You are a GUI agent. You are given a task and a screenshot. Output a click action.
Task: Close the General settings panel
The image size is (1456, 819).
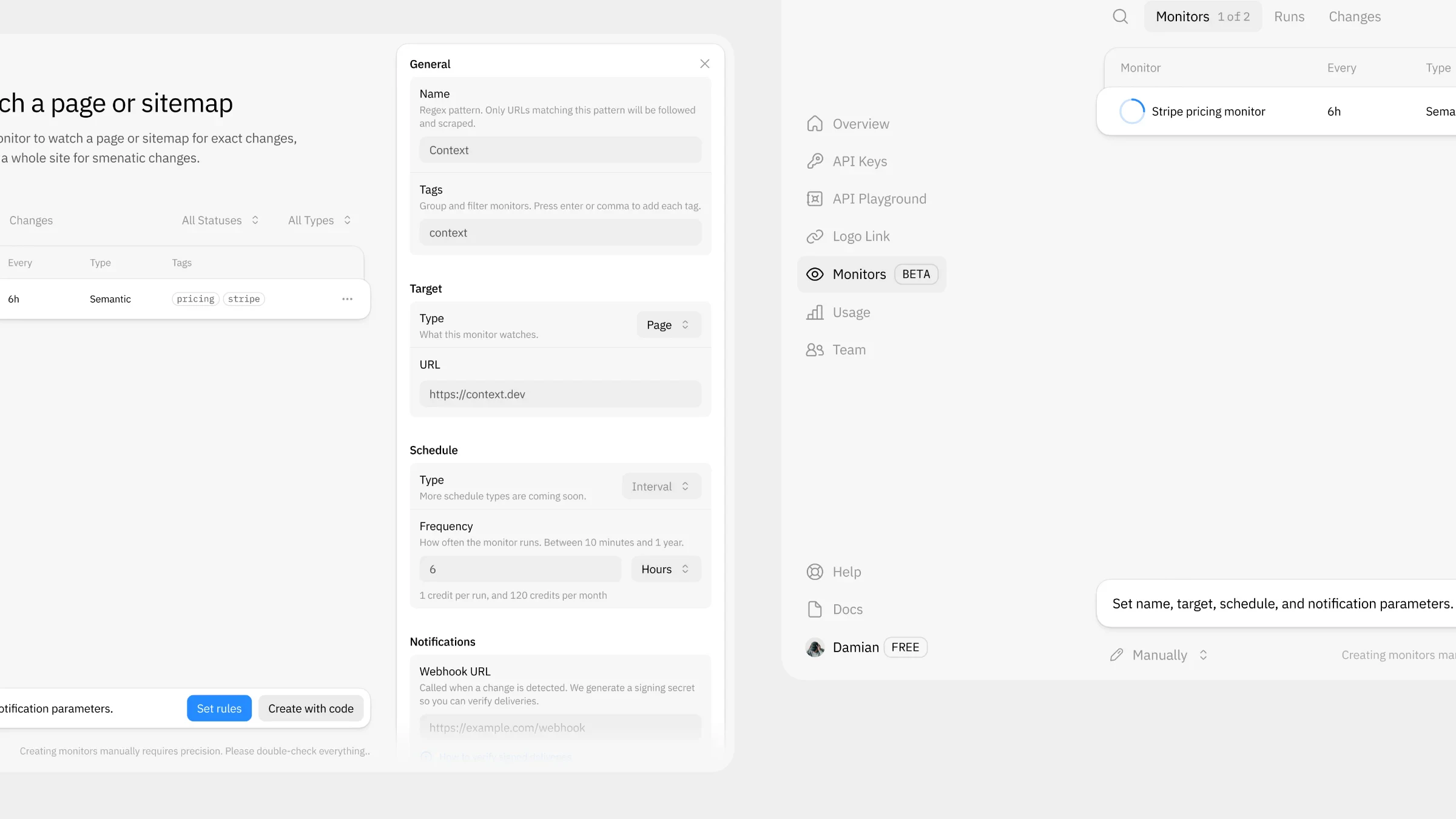coord(704,64)
